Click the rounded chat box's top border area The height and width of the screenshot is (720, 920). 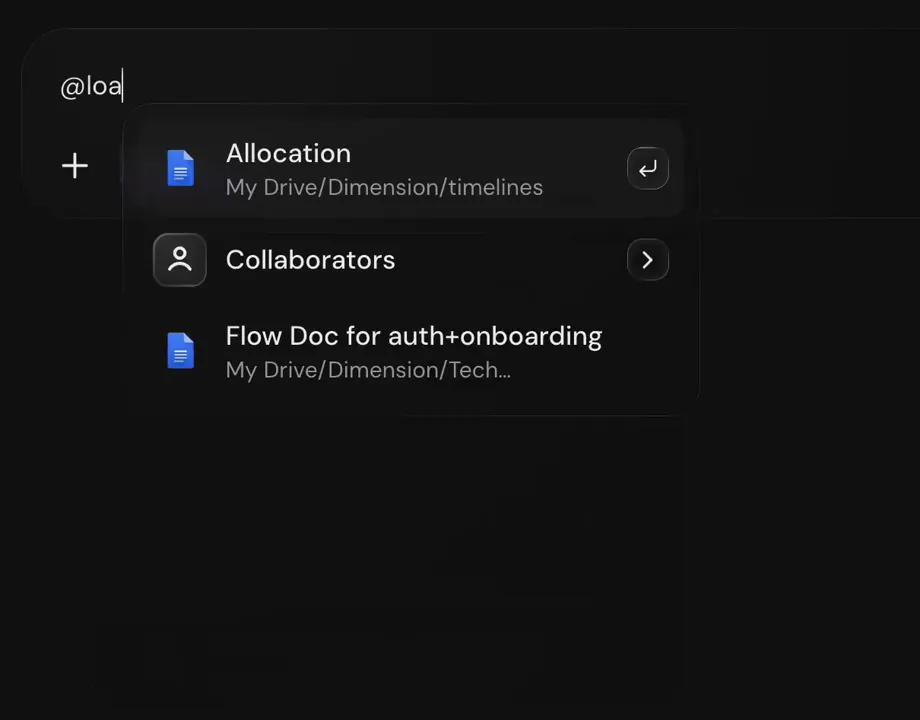[x=469, y=29]
